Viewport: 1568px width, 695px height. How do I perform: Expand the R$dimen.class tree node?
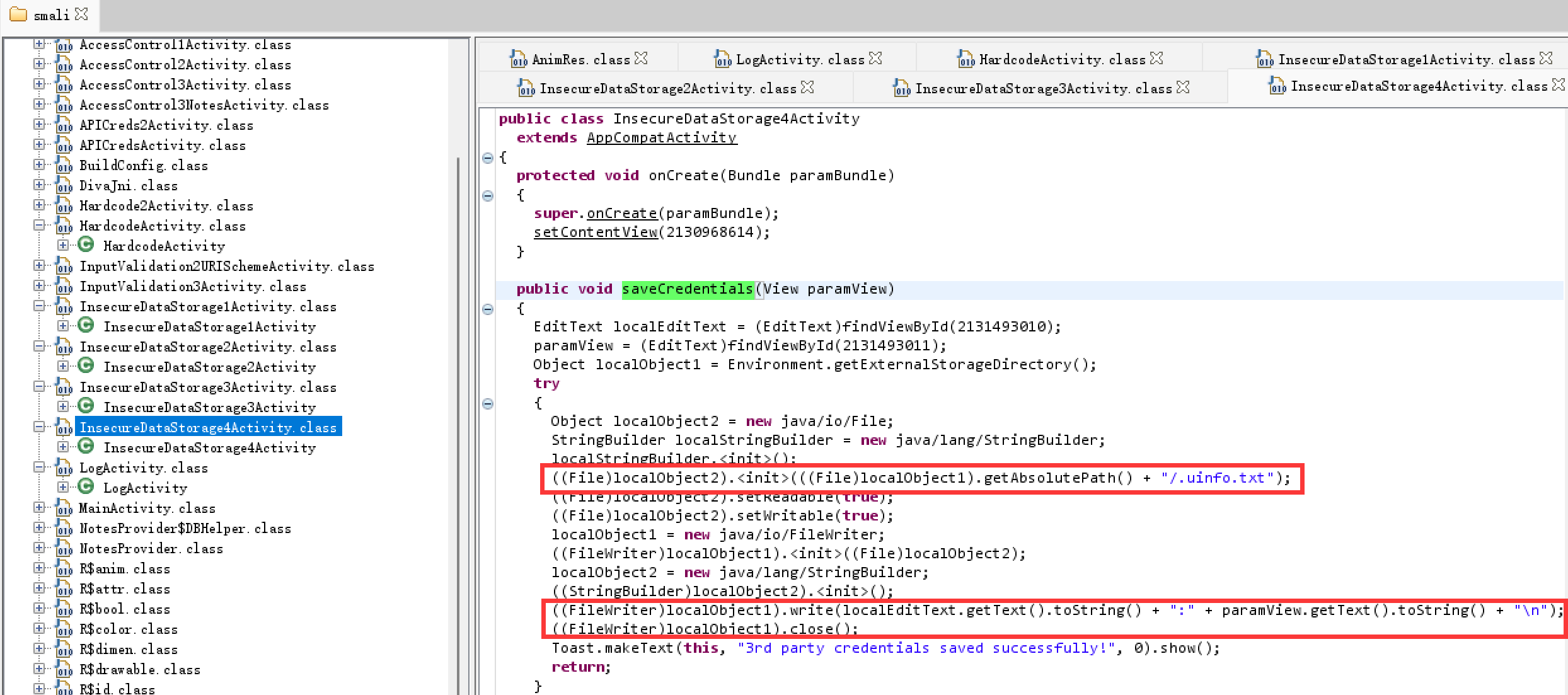click(39, 648)
